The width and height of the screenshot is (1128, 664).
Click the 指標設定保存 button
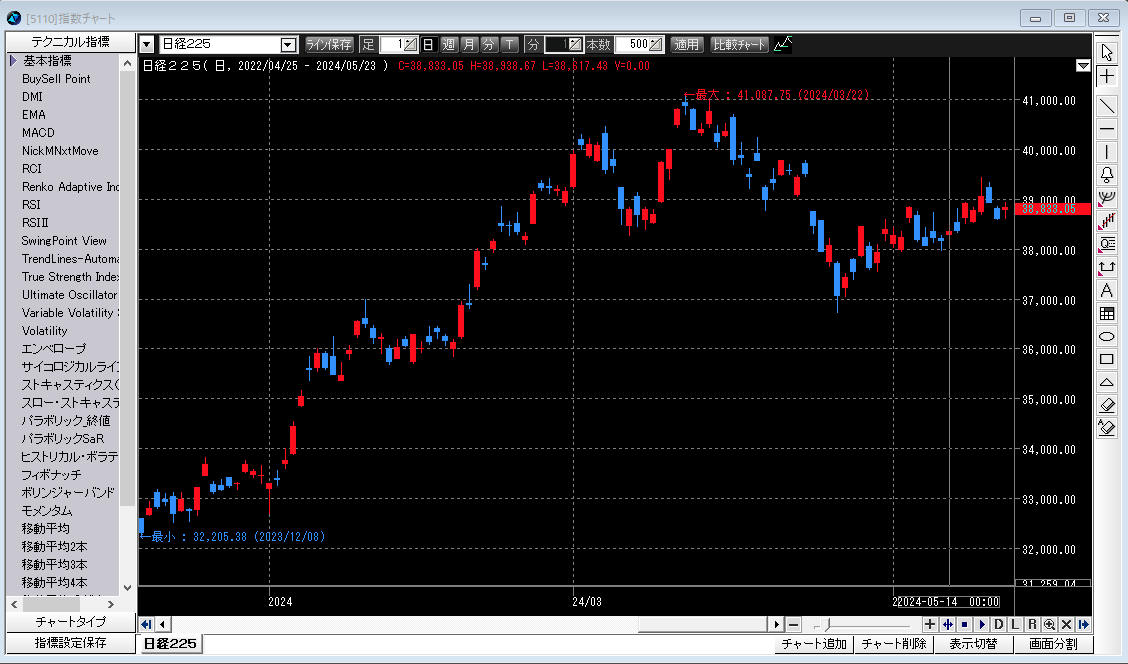click(70, 643)
